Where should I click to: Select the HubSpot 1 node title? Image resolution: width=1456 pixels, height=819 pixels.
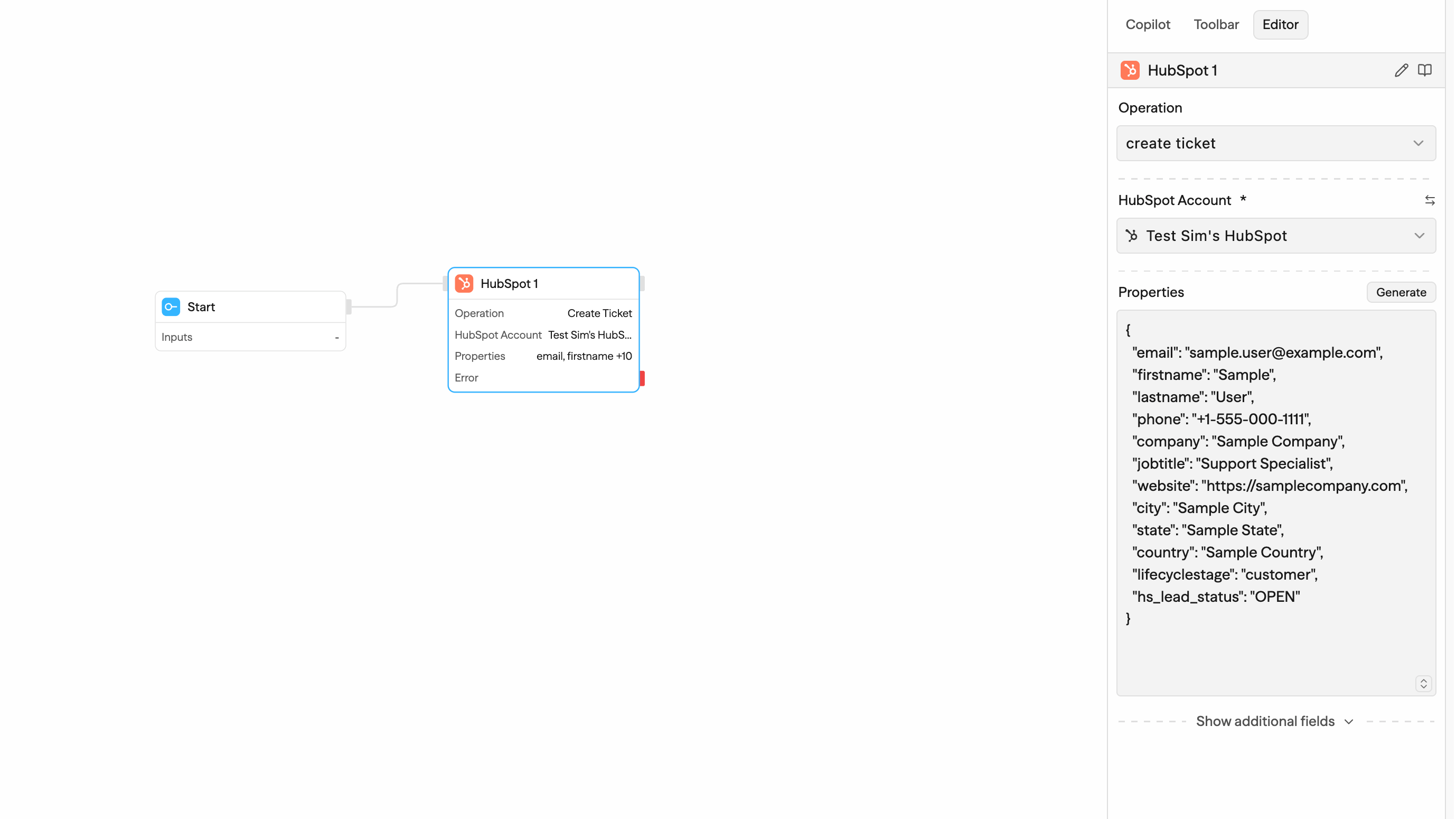pos(509,283)
